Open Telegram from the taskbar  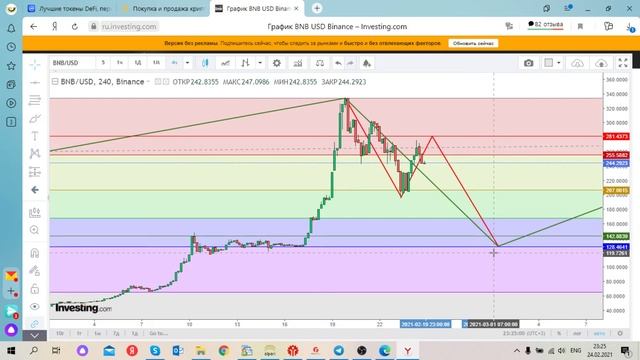coord(338,350)
